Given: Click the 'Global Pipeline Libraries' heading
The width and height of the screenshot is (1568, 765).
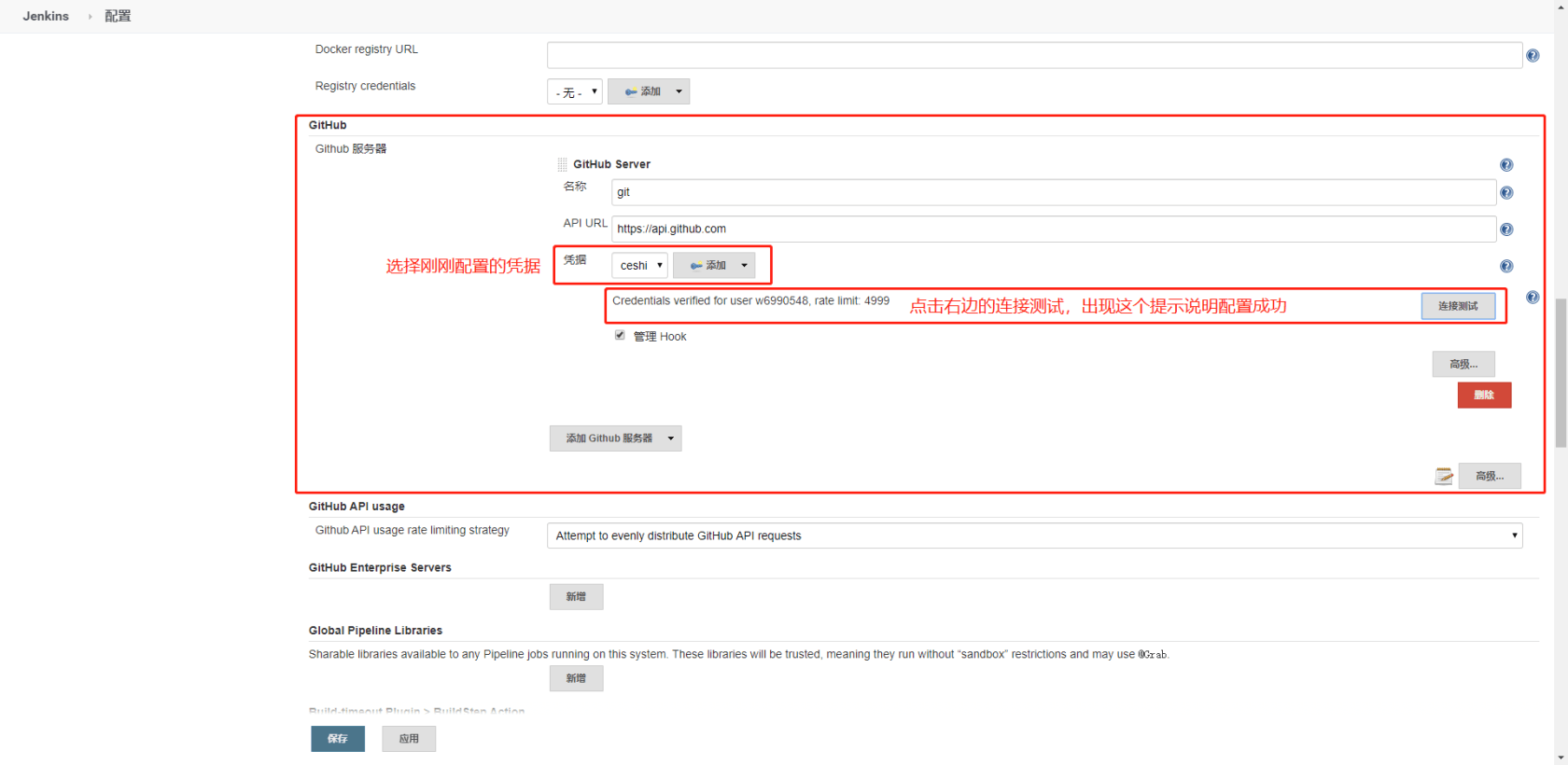Looking at the screenshot, I should [x=375, y=631].
